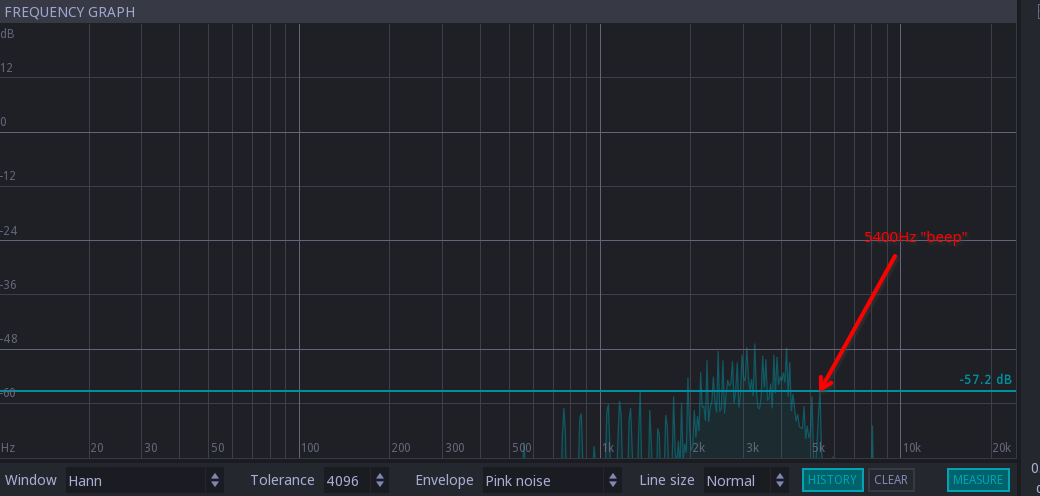Screen dimensions: 1040x496
Task: Click the 12 dB level label
Action: tap(6, 68)
